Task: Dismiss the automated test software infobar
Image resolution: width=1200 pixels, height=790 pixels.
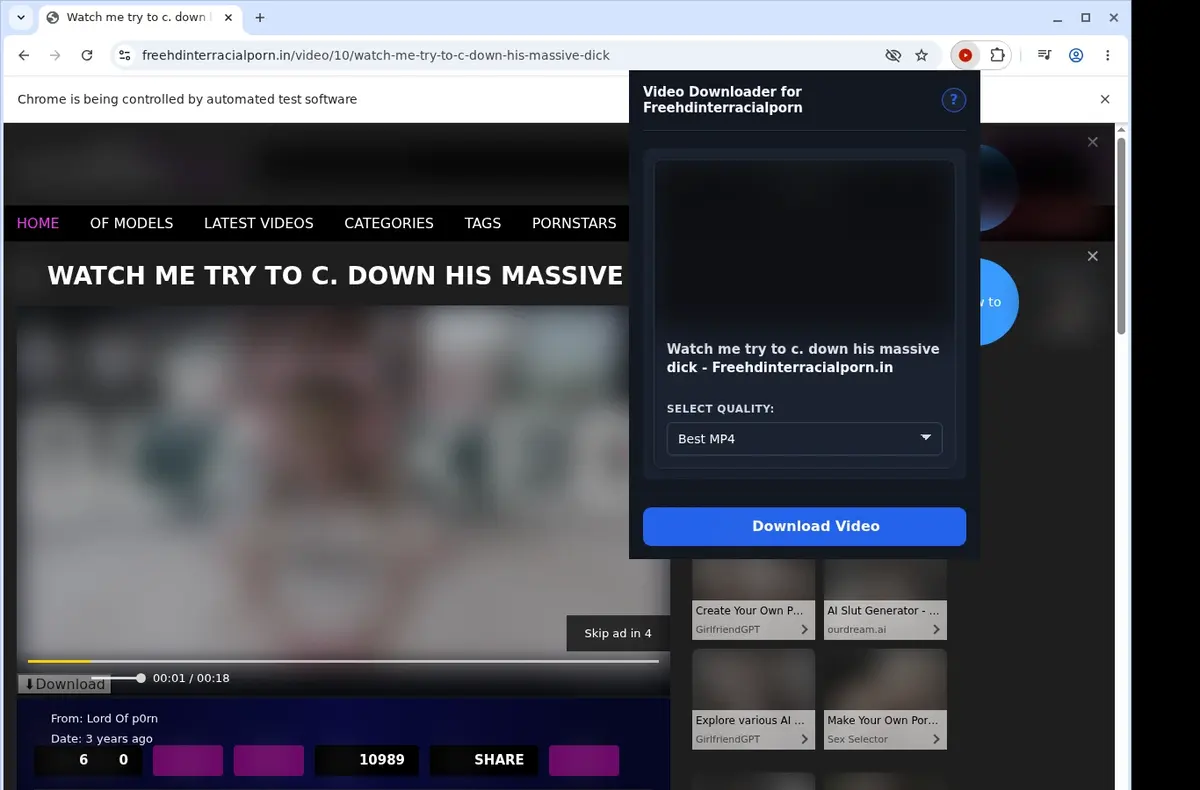Action: 1105,99
